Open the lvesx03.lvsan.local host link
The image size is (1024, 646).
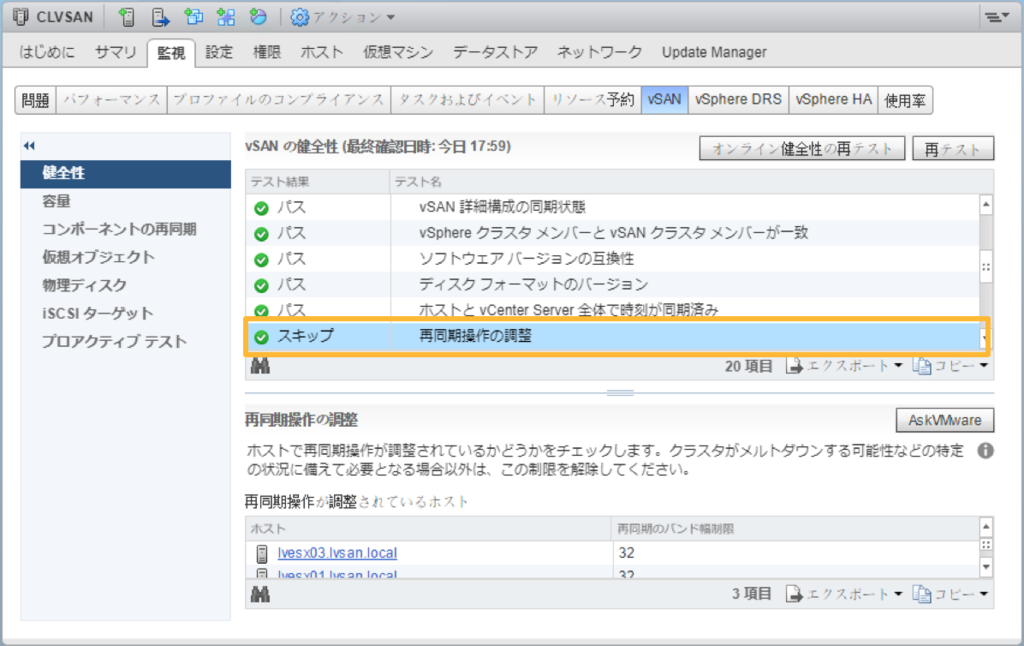pyautogui.click(x=337, y=553)
